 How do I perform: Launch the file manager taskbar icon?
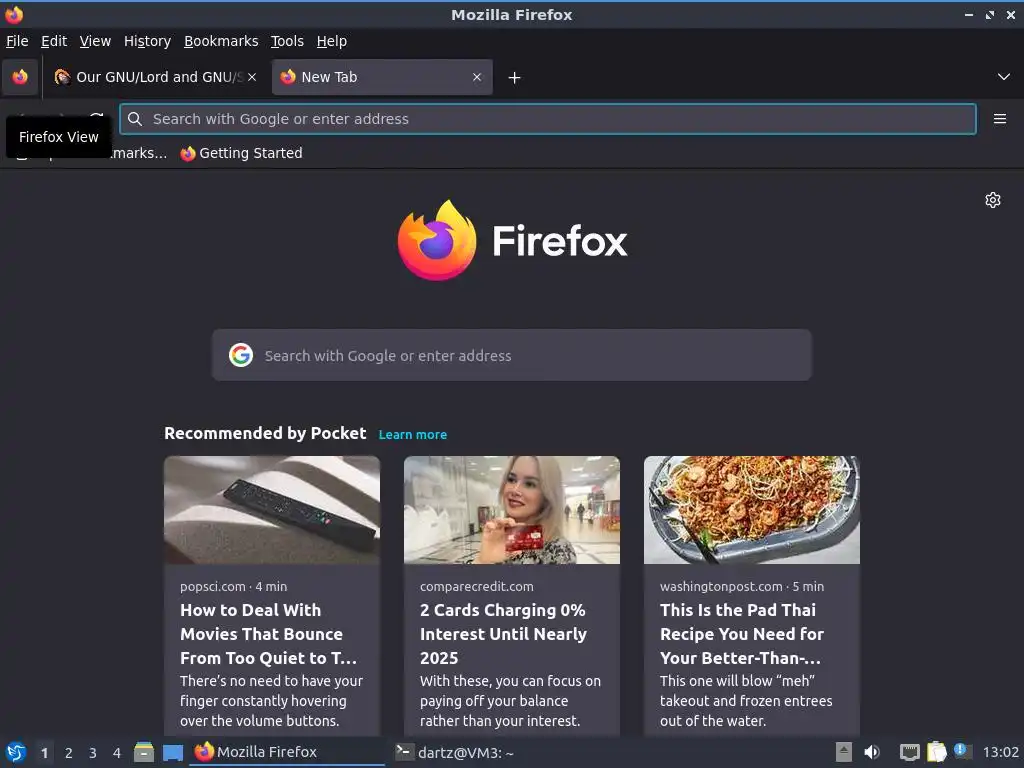(144, 752)
